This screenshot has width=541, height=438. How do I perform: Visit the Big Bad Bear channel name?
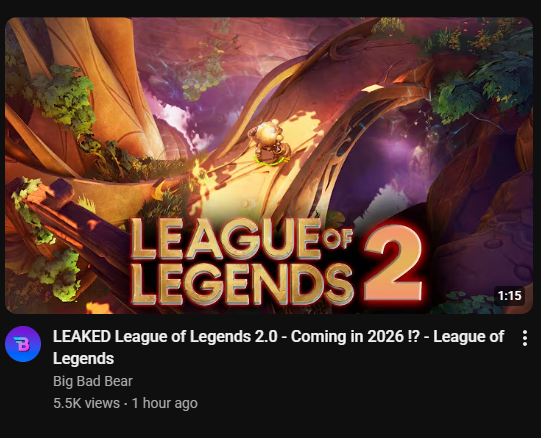[93, 381]
